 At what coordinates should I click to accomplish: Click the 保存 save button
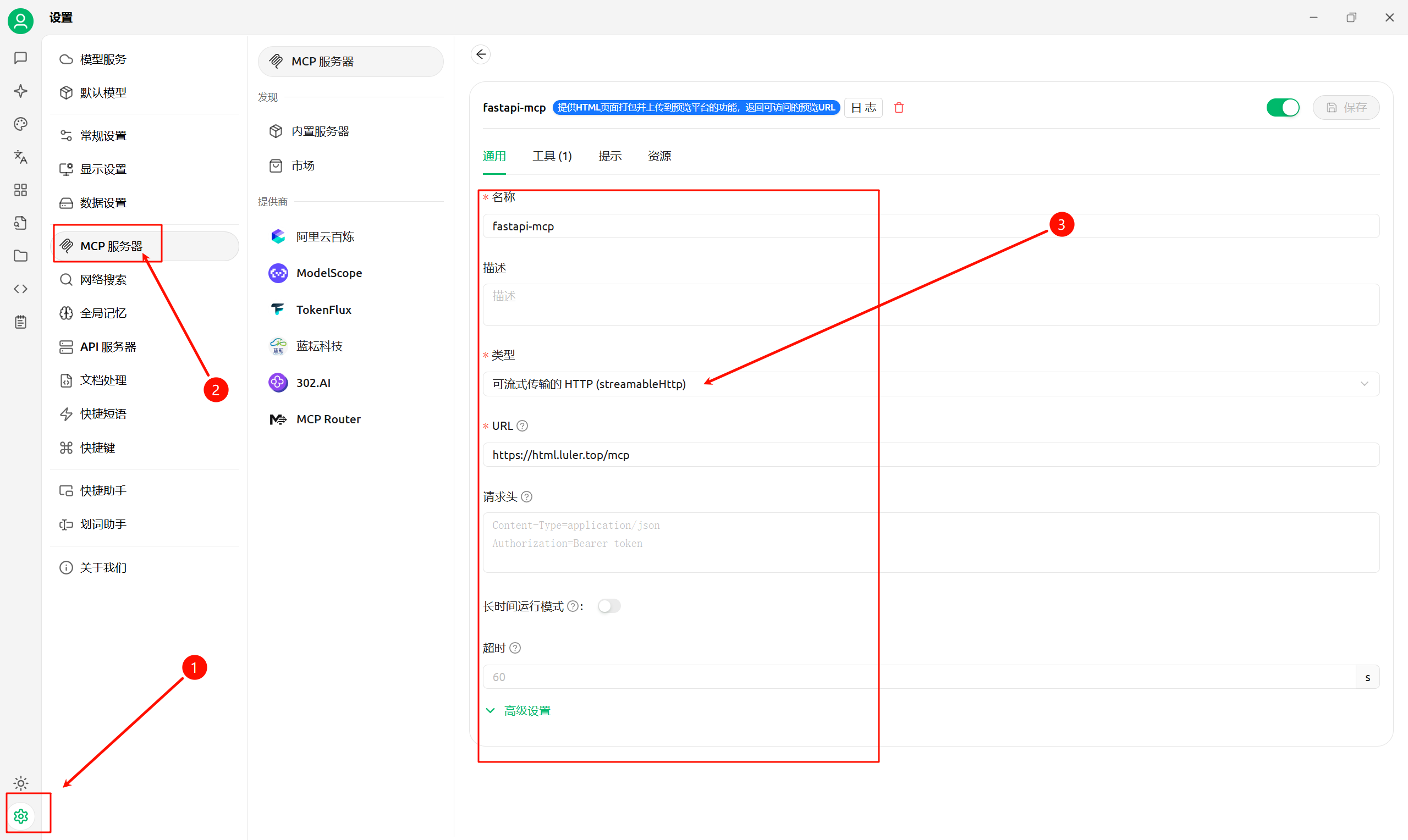[x=1346, y=108]
